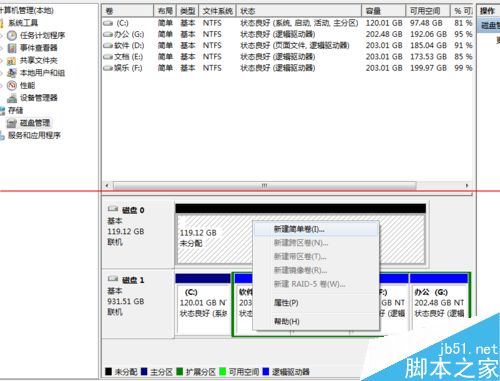The width and height of the screenshot is (500, 381).
Task: Click the horizontal scrollbar thumb
Action: pos(265,185)
